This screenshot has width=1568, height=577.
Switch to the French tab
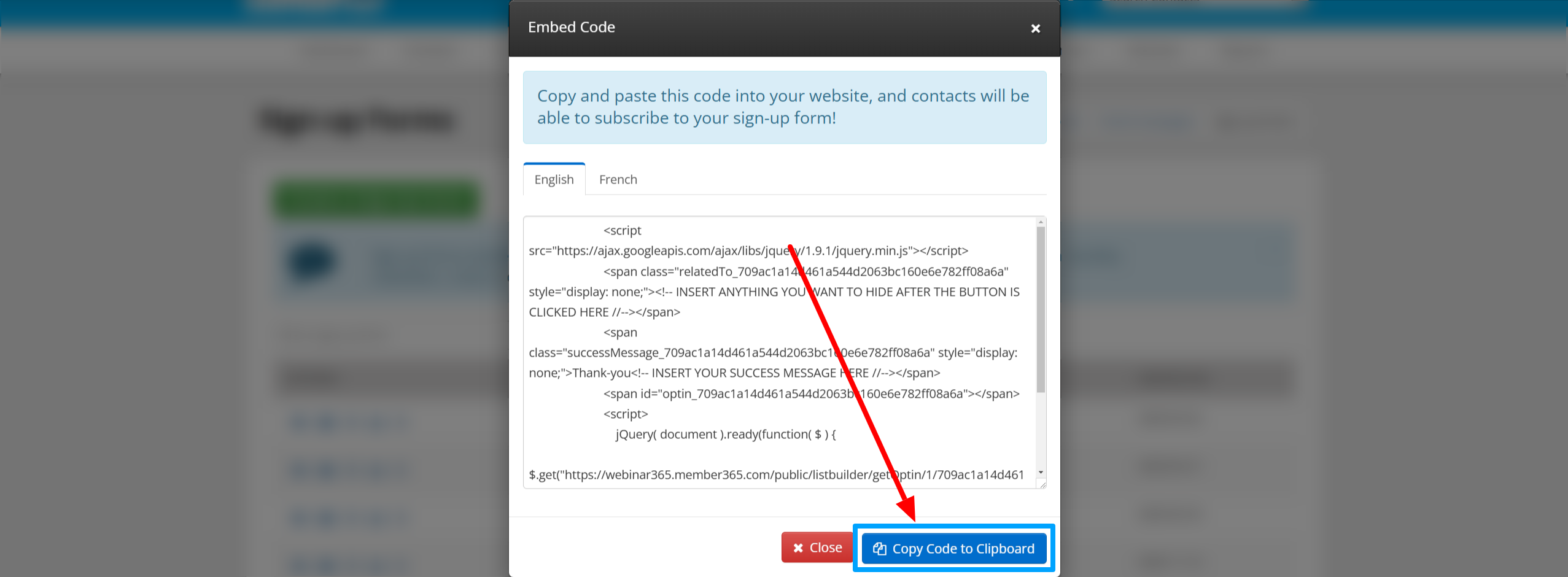[x=618, y=179]
